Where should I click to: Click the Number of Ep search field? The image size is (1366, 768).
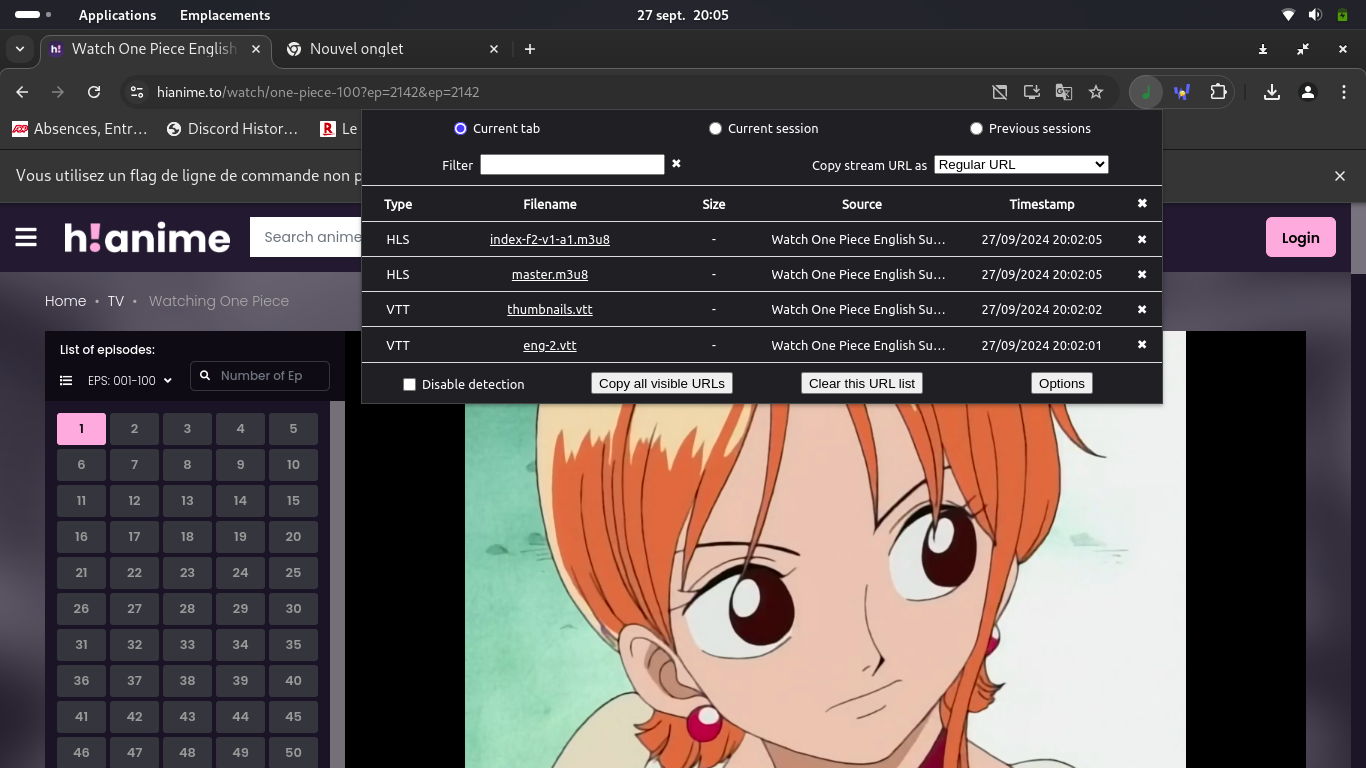coord(260,376)
